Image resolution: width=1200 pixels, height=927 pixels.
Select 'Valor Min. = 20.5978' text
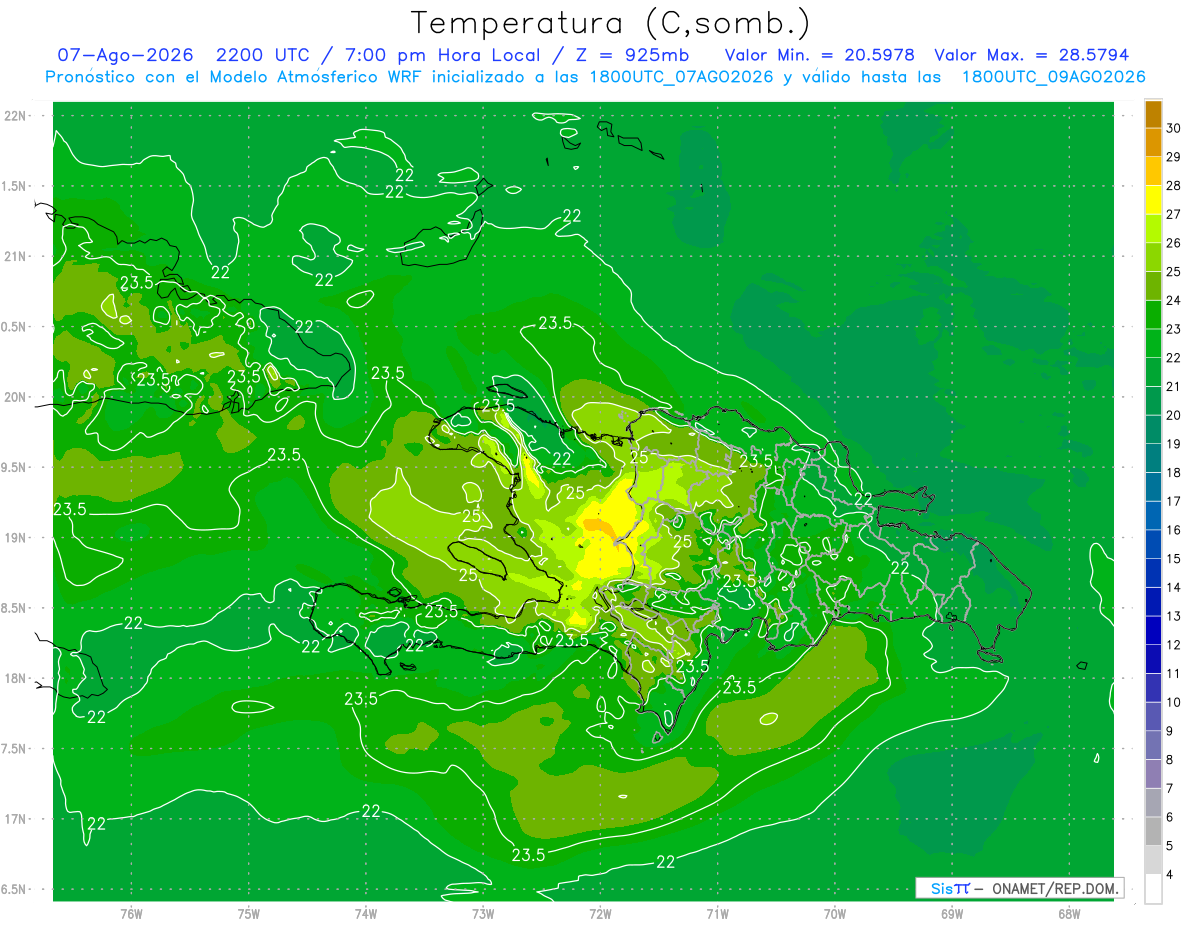click(x=819, y=55)
